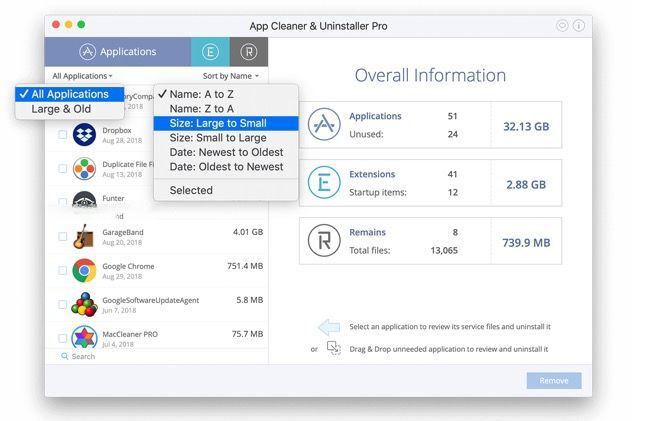Screen dimensions: 645x421
Task: Click the Google Chrome icon
Action: pos(84,270)
